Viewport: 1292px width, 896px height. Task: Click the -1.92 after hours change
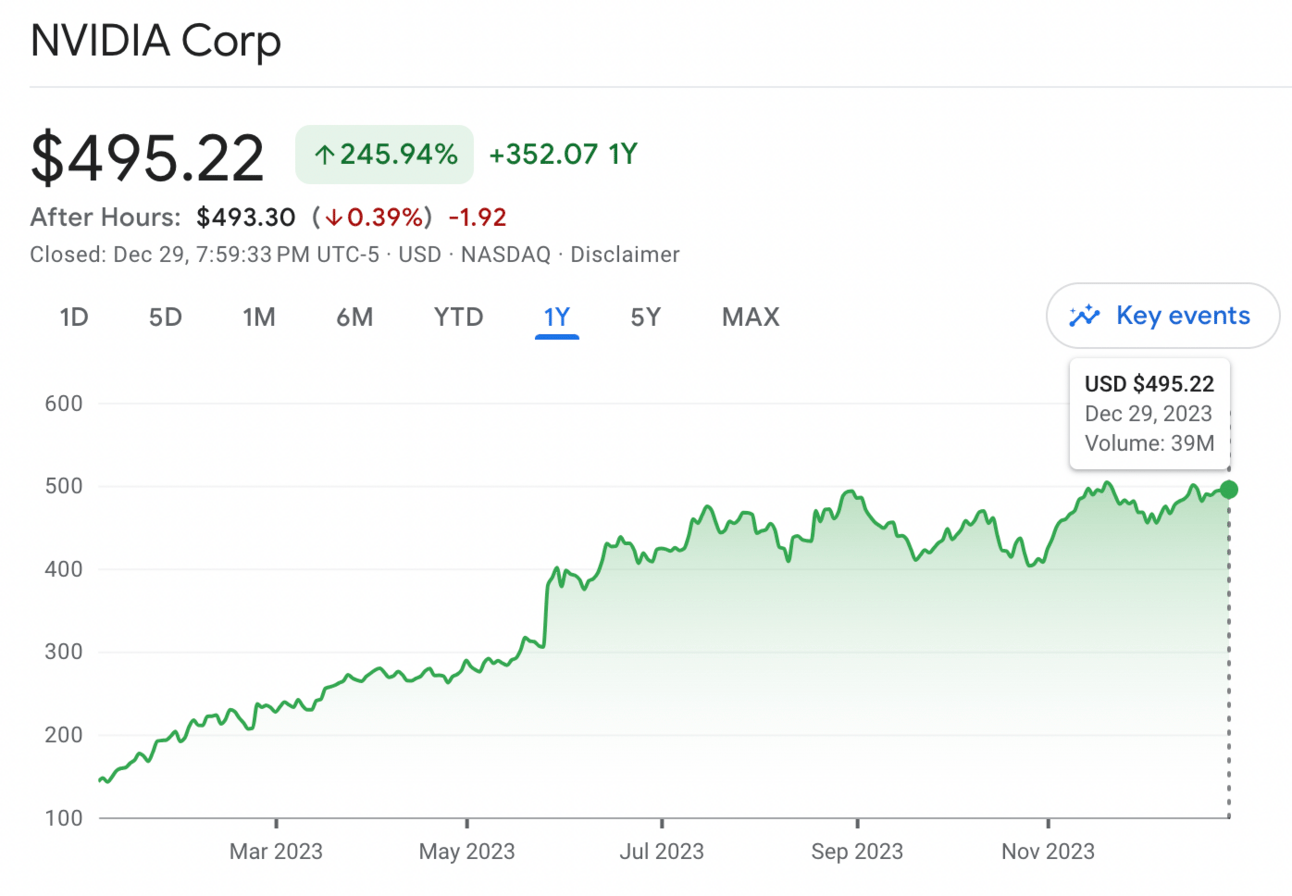[x=478, y=217]
